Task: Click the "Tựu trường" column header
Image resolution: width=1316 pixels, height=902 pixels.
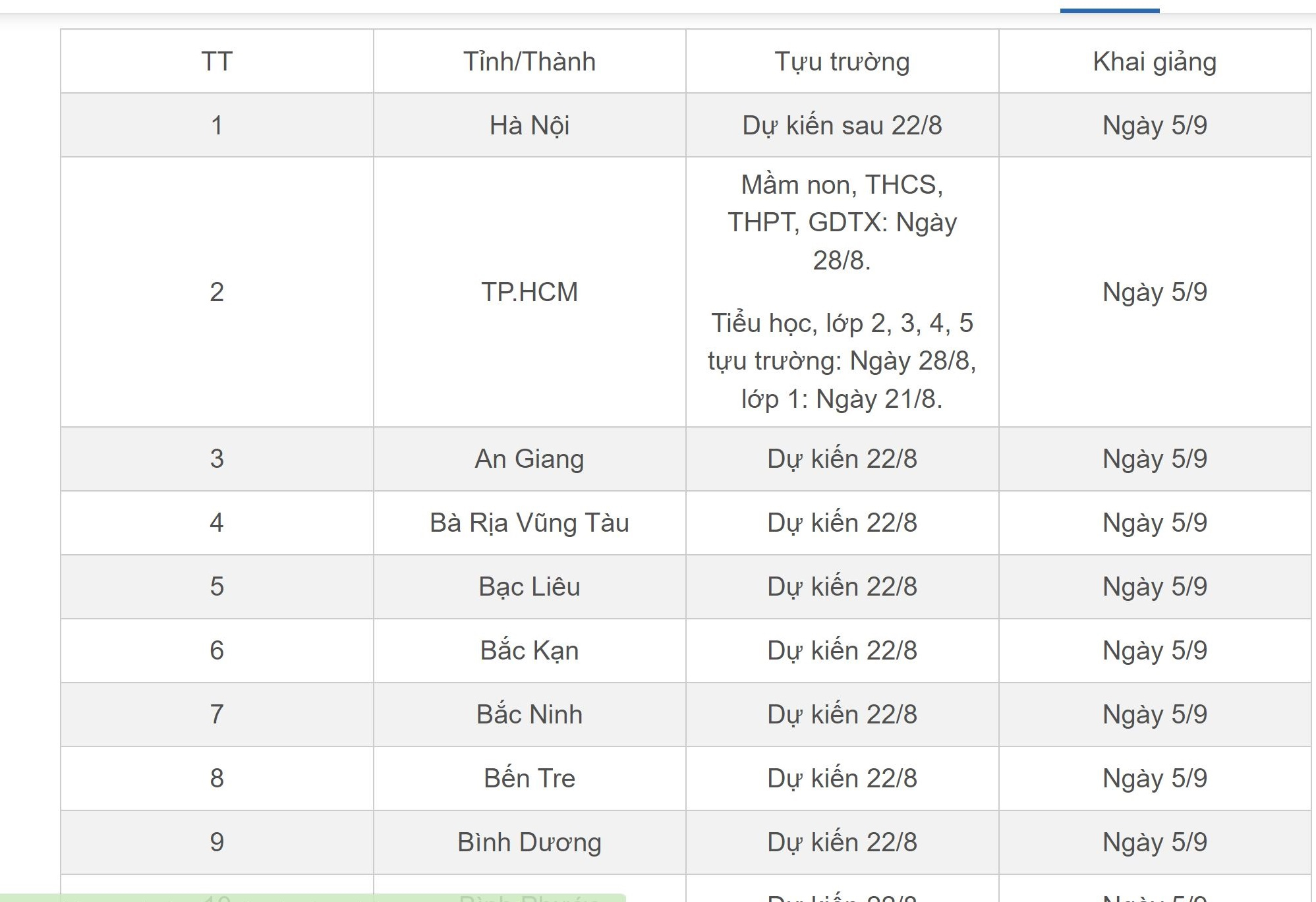Action: tap(842, 61)
